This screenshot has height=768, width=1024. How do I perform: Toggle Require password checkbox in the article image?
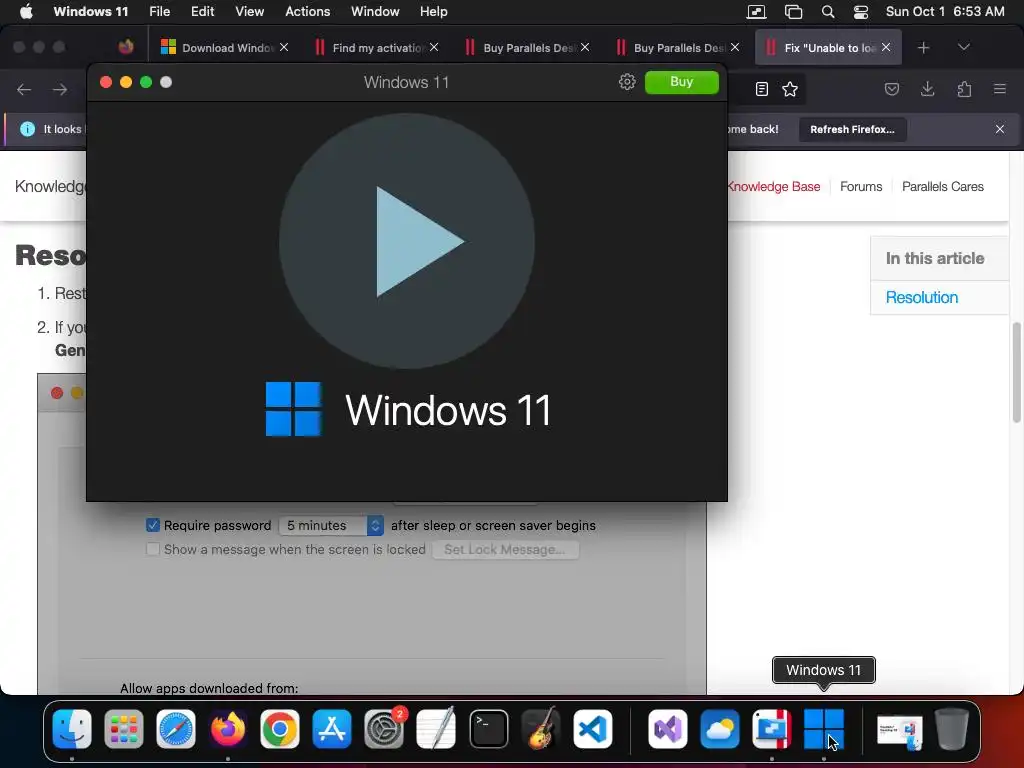point(153,525)
